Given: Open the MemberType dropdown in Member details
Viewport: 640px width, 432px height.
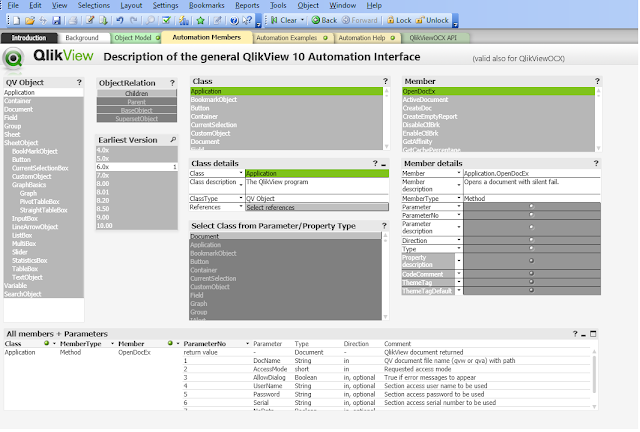Looking at the screenshot, I should click(459, 198).
